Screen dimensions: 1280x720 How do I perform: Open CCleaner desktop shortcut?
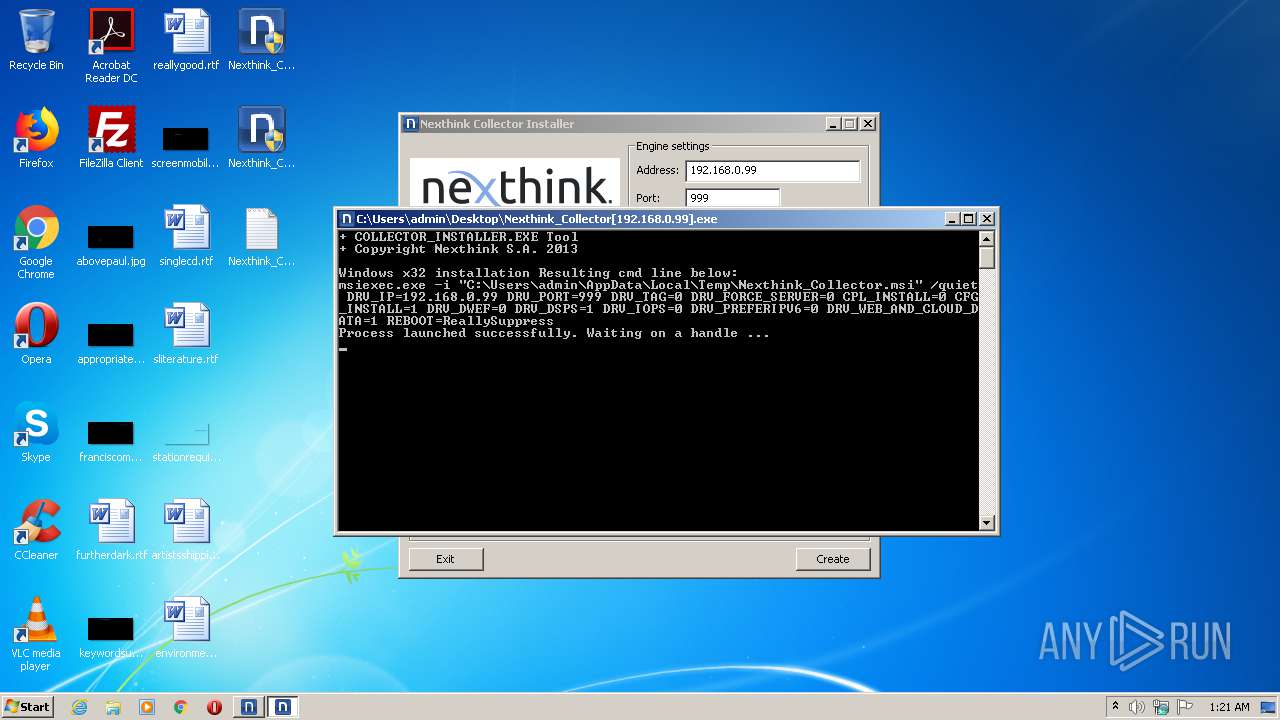pyautogui.click(x=36, y=530)
